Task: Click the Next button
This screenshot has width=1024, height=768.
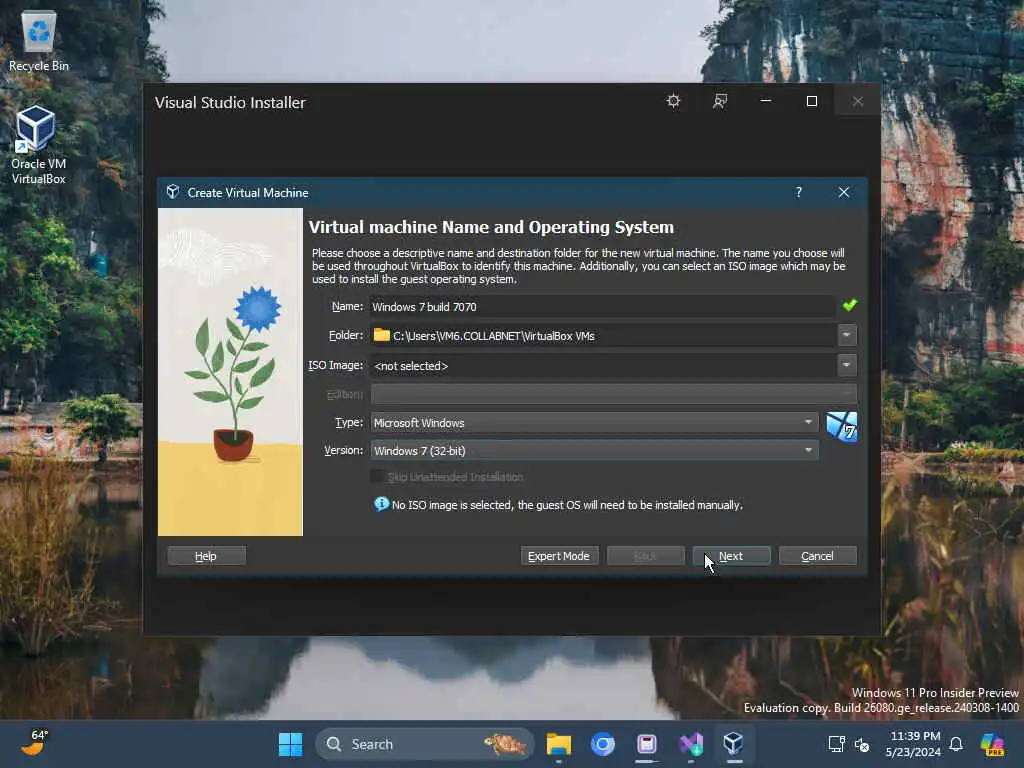Action: point(731,556)
